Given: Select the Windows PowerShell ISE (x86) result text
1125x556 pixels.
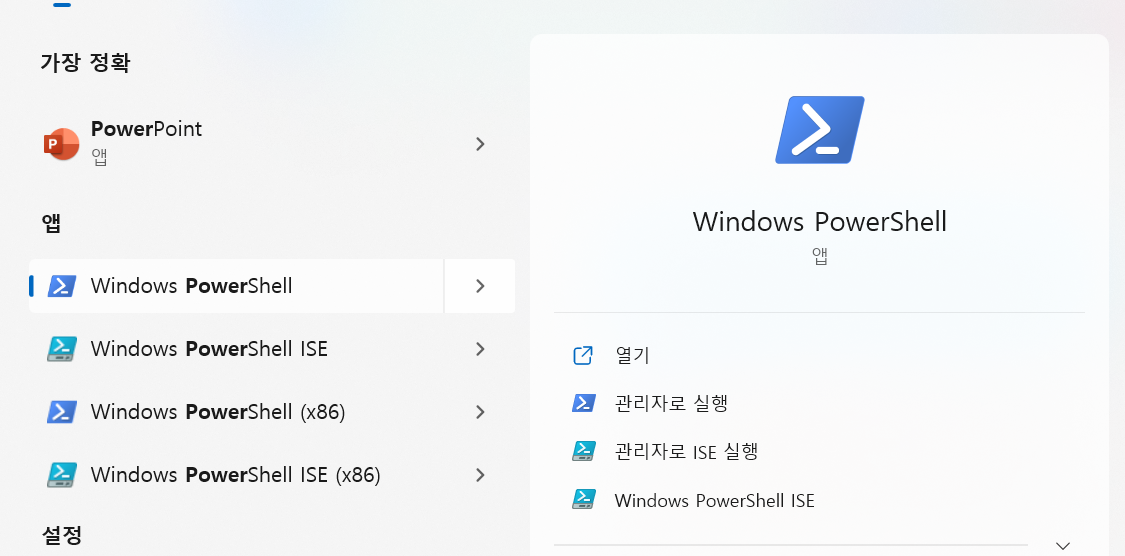Looking at the screenshot, I should [235, 475].
